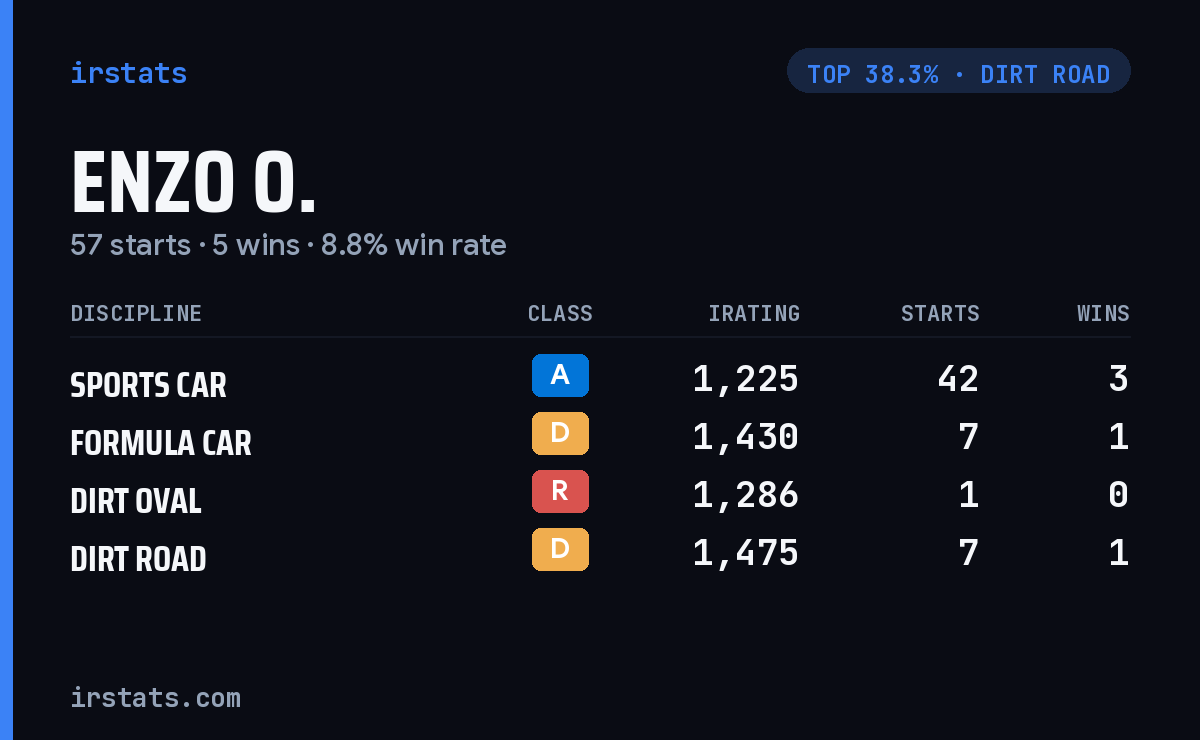Select the Dirt Road discipline row

tap(600, 554)
